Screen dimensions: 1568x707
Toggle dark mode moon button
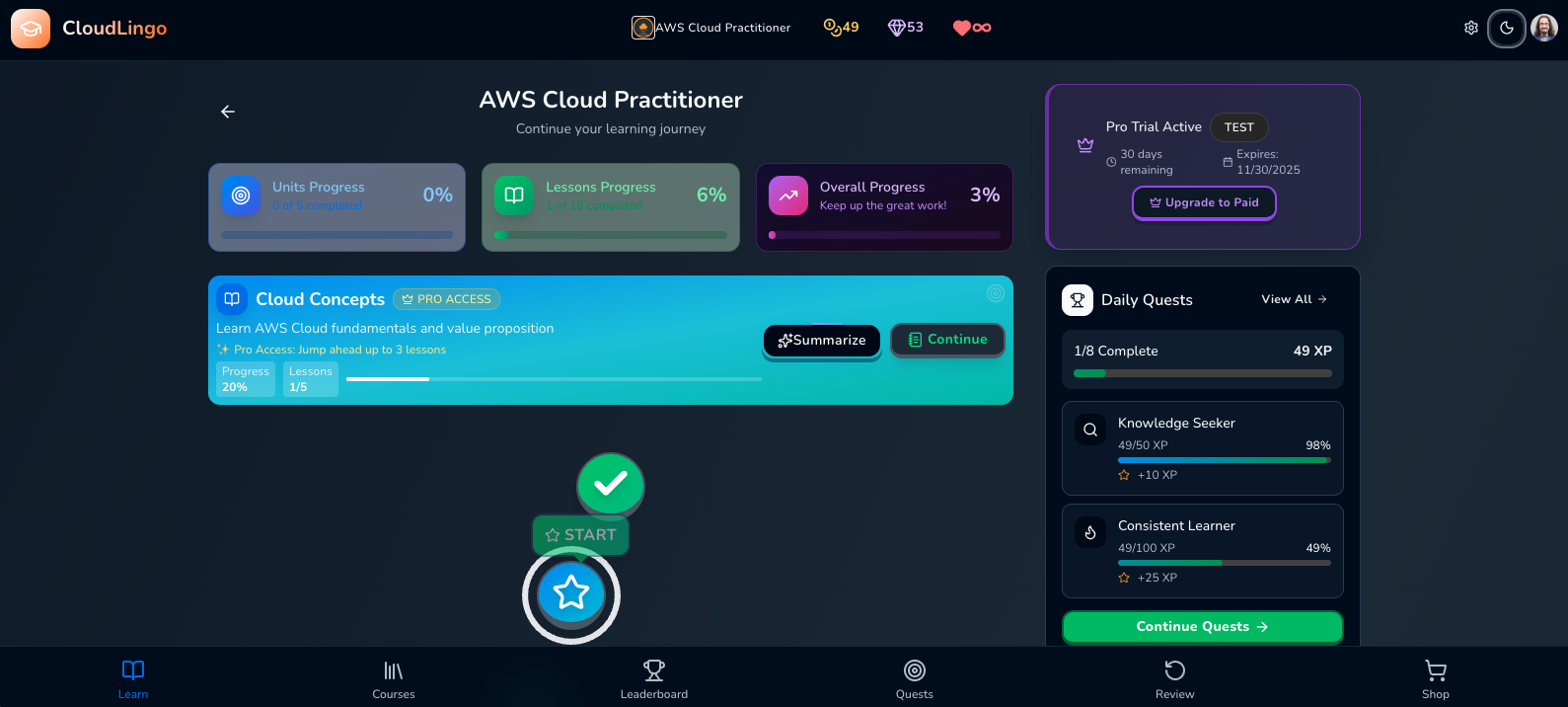point(1507,28)
